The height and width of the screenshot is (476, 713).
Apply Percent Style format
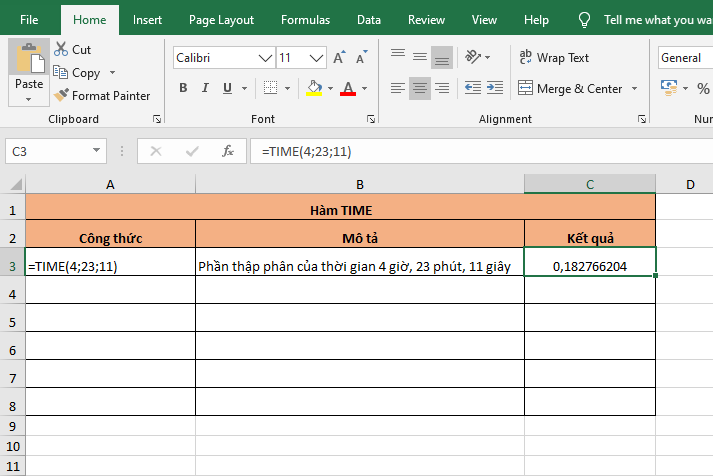[x=703, y=88]
